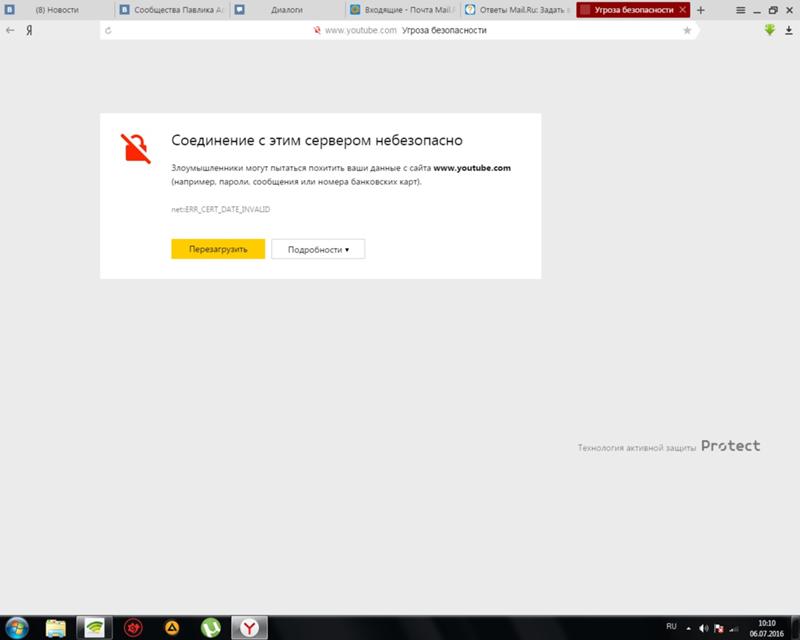Bookmark page with the star icon
Viewport: 800px width, 640px height.
click(687, 31)
